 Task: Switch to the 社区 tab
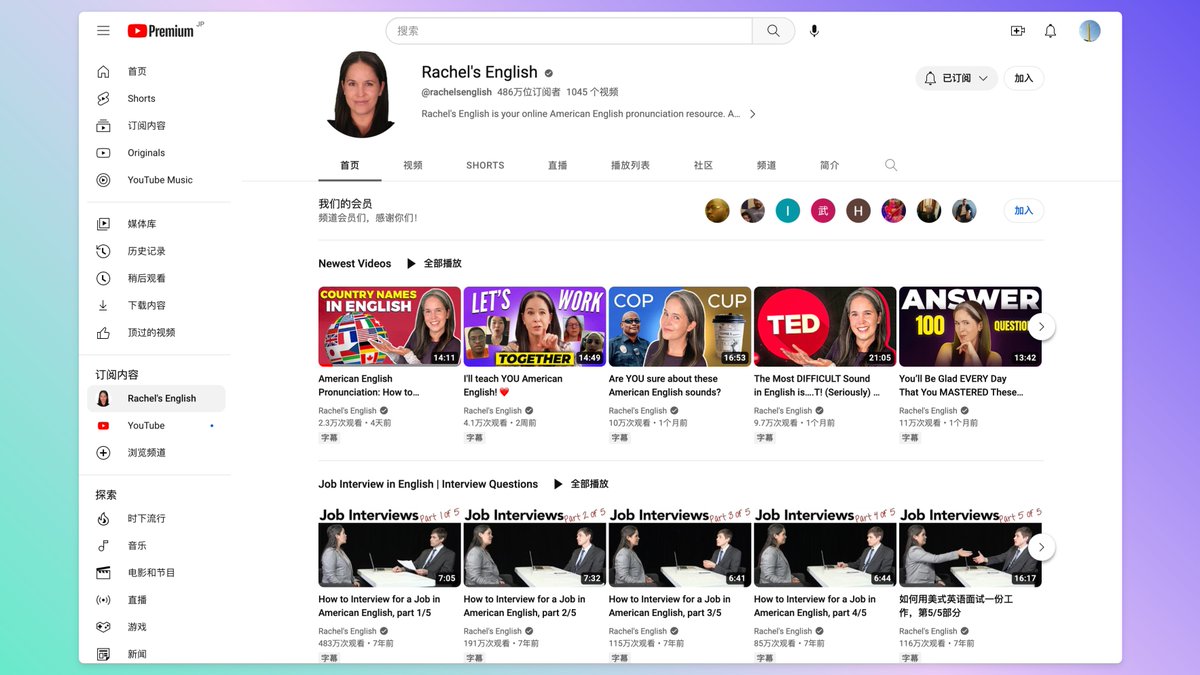(x=703, y=165)
